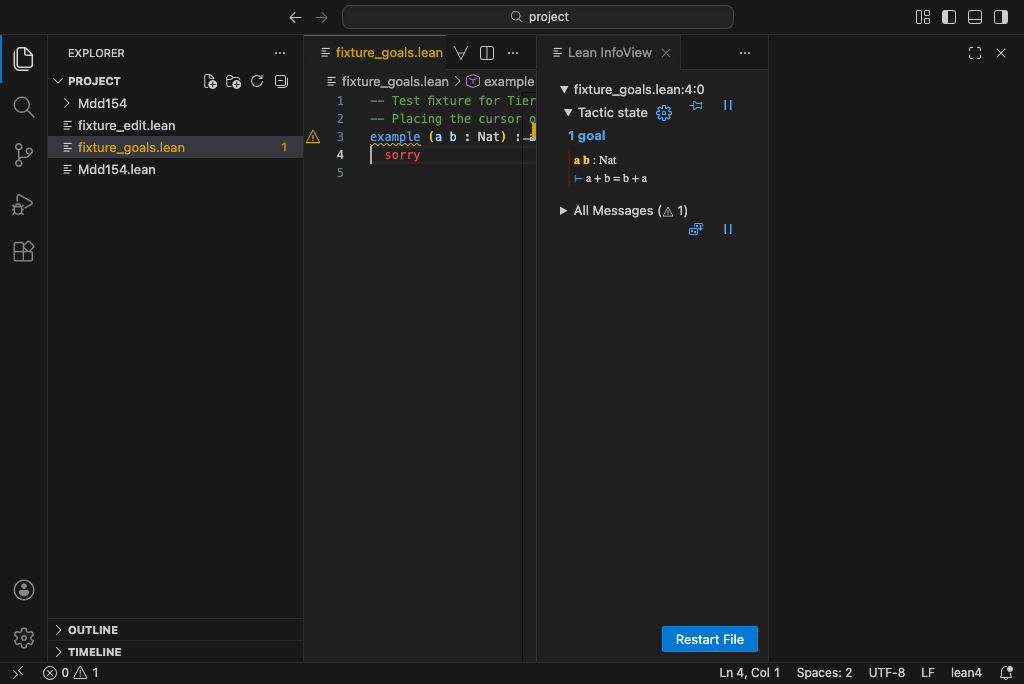The image size is (1024, 684).
Task: Create a new file via the Explorer icon
Action: (x=209, y=81)
